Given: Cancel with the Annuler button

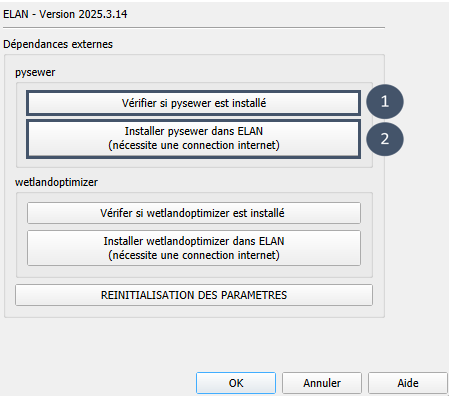Looking at the screenshot, I should pos(322,383).
